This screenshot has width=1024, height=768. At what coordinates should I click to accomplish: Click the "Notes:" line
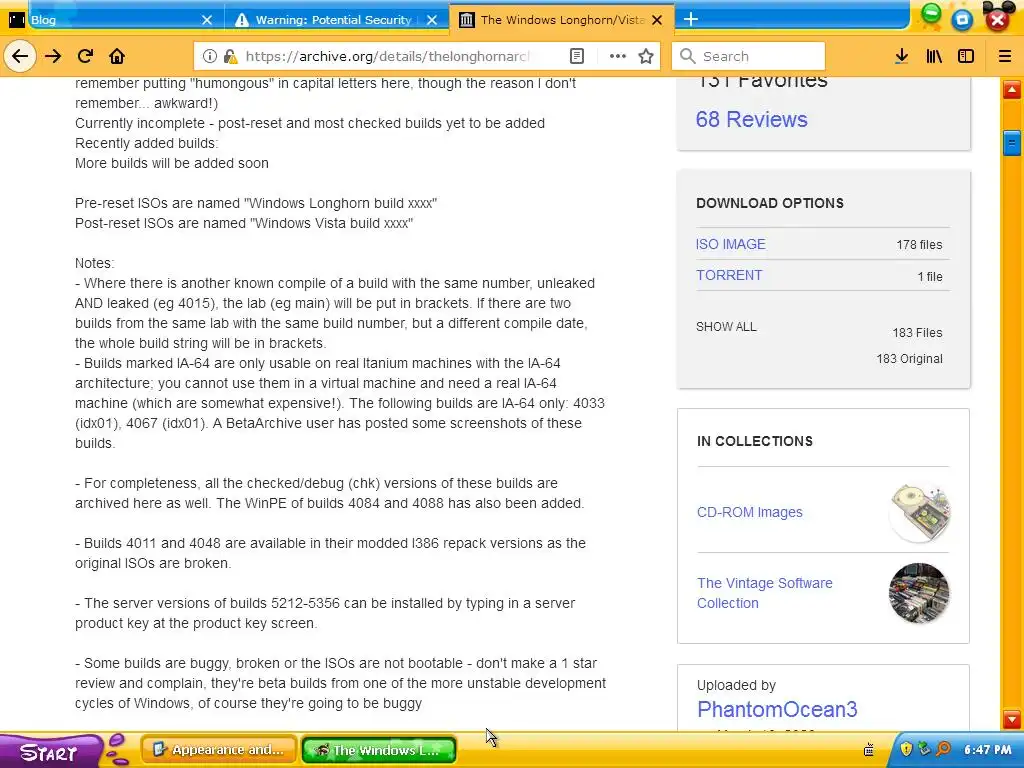[94, 263]
